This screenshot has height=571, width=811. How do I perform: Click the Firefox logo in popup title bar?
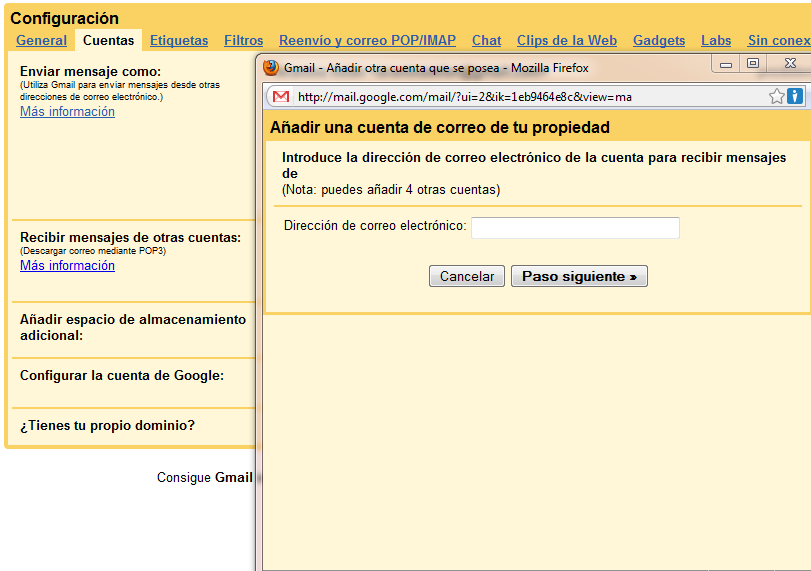[271, 68]
